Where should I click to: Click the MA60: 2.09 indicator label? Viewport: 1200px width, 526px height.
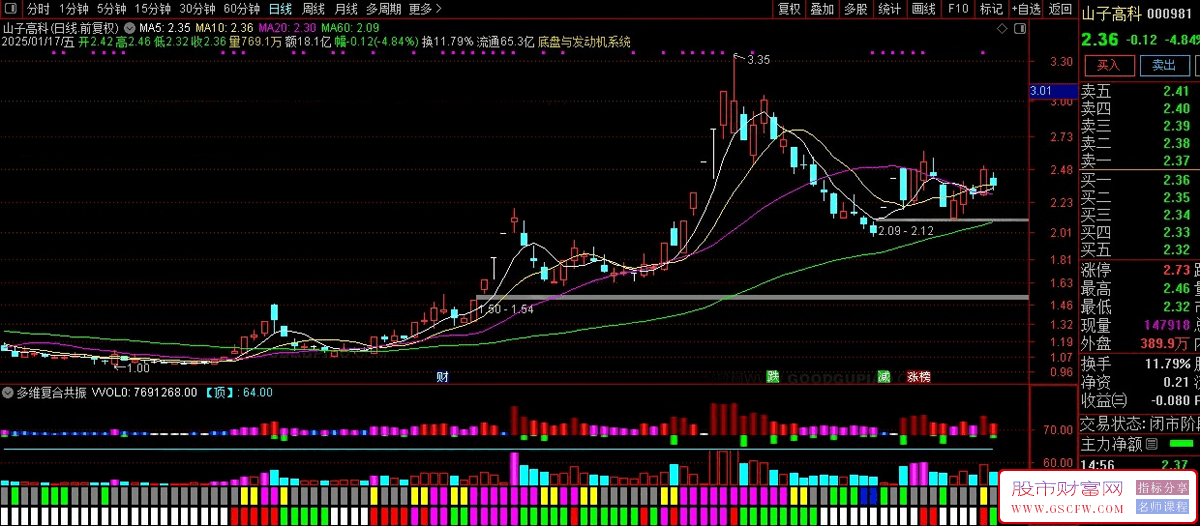point(350,26)
